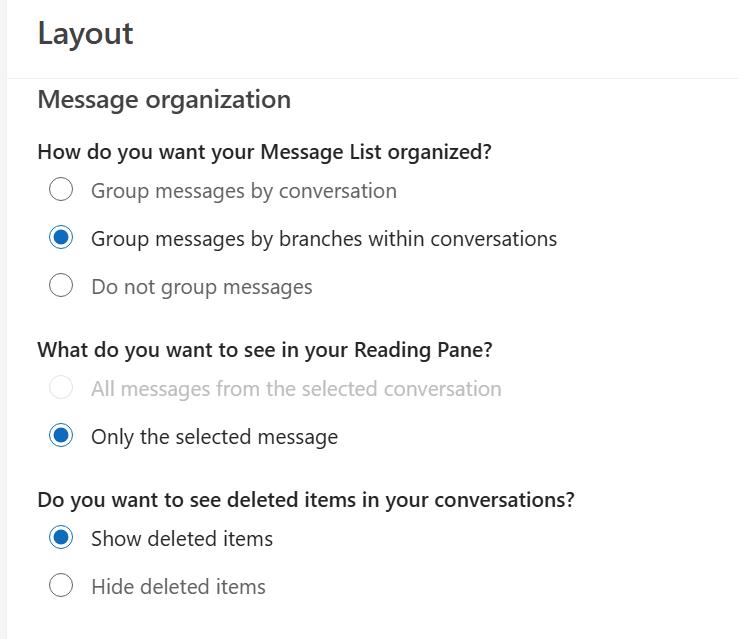
Task: Click the 'Hide deleted items' label text
Action: [x=178, y=587]
